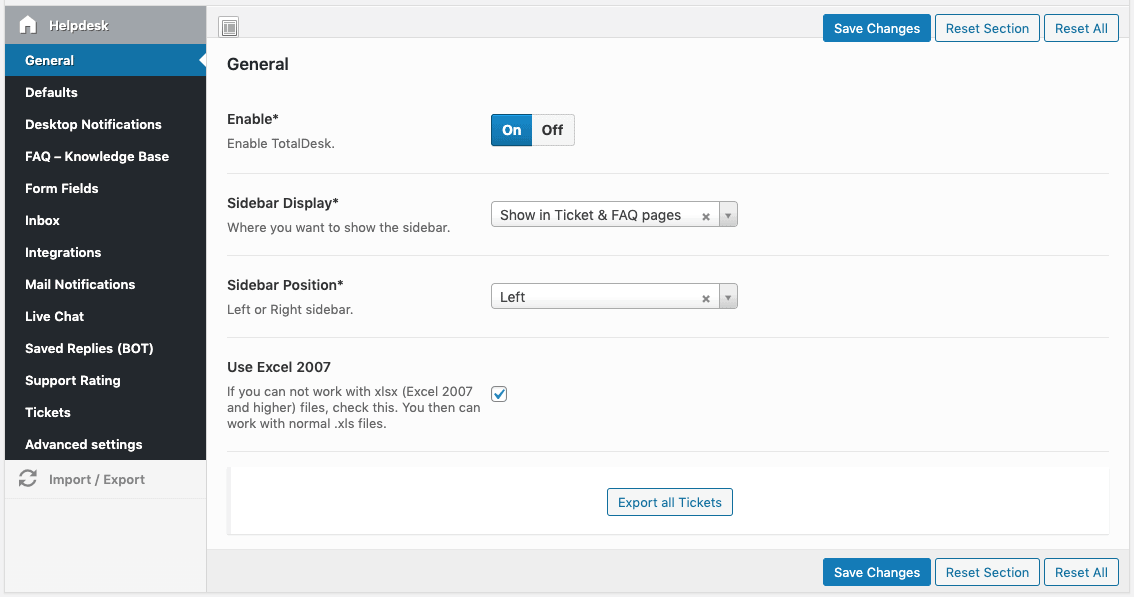Image resolution: width=1134 pixels, height=597 pixels.
Task: Click Reset All in the top bar
Action: 1081,28
